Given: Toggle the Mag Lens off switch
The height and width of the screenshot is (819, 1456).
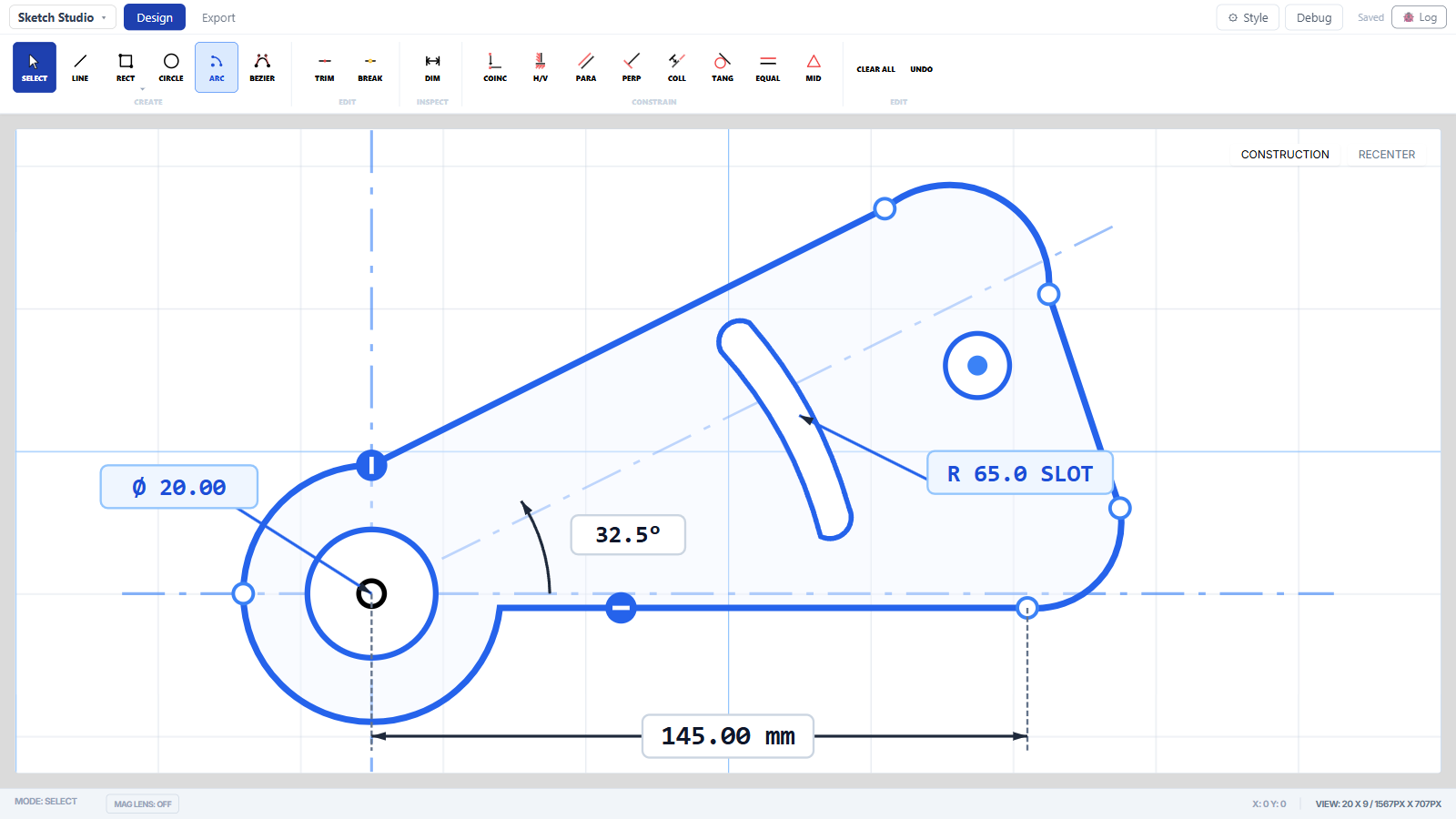Looking at the screenshot, I should pyautogui.click(x=142, y=804).
